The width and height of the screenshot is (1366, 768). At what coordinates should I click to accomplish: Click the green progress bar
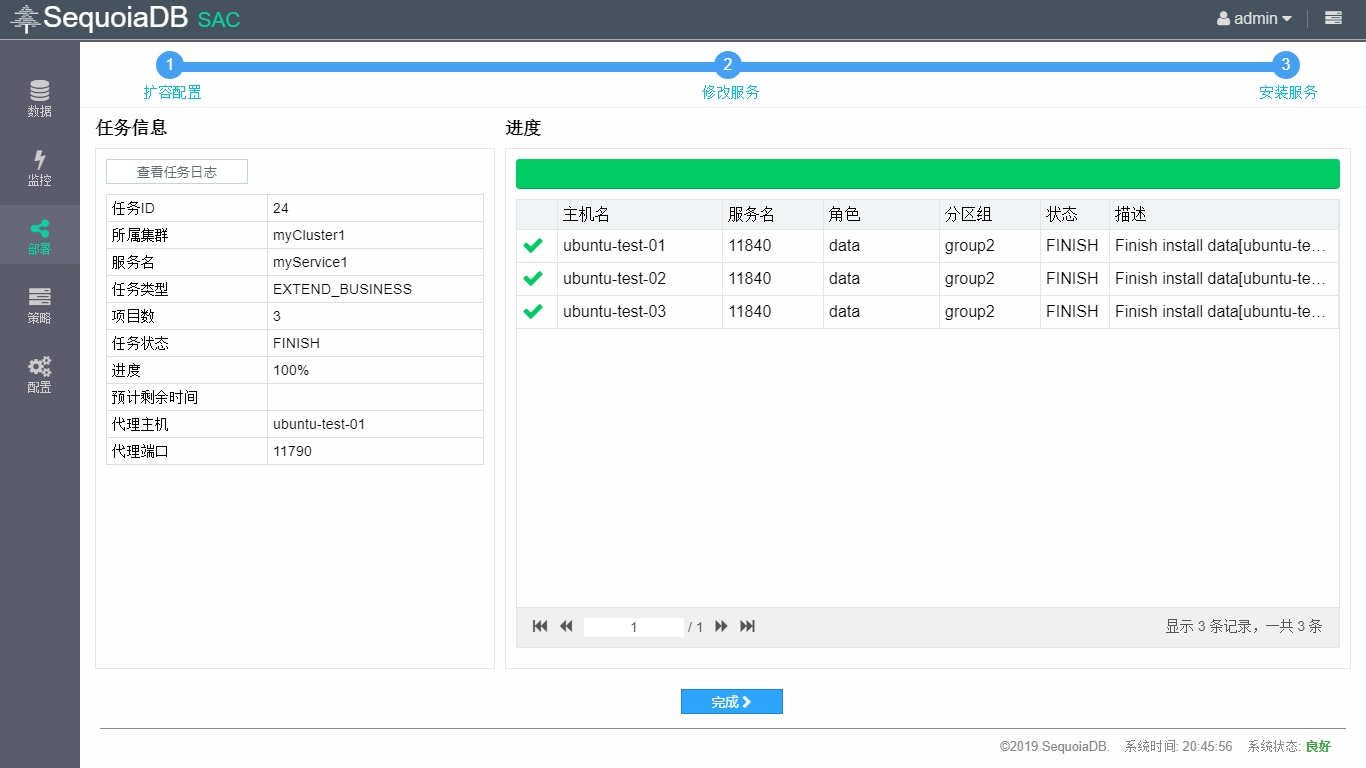click(927, 174)
